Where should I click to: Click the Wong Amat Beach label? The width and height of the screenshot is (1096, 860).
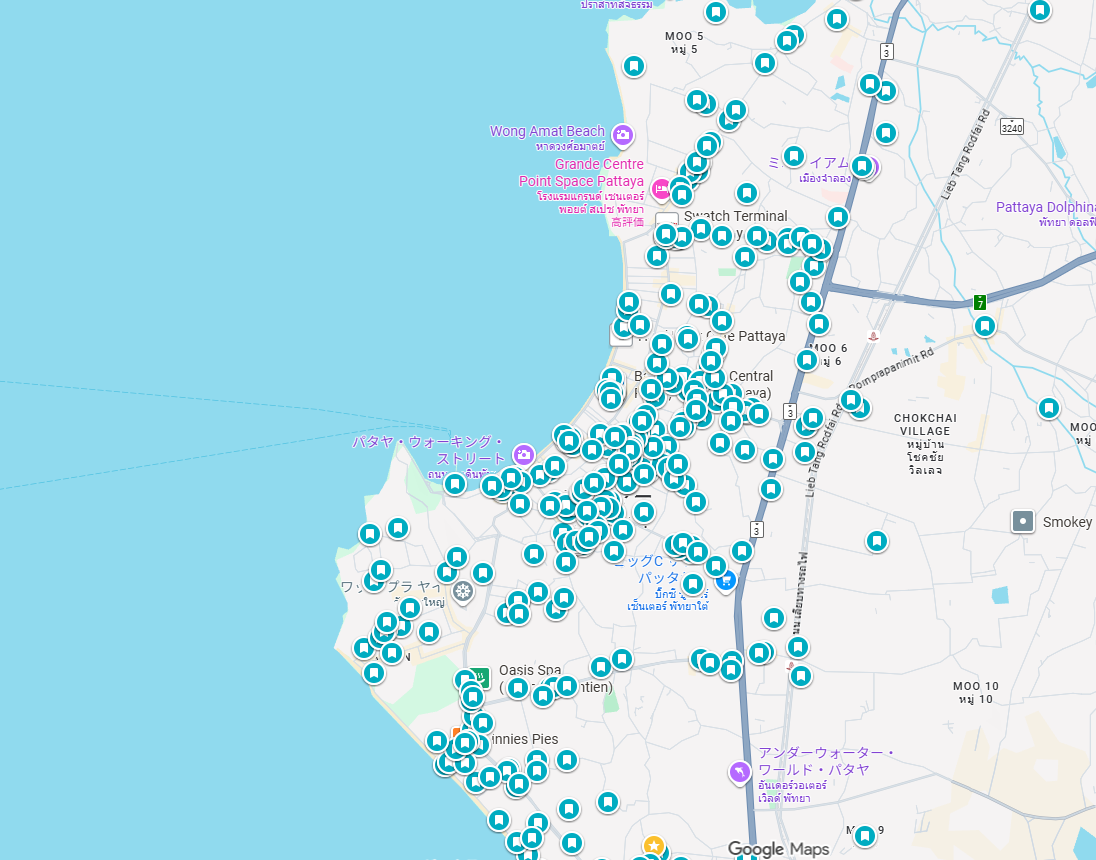tap(547, 131)
